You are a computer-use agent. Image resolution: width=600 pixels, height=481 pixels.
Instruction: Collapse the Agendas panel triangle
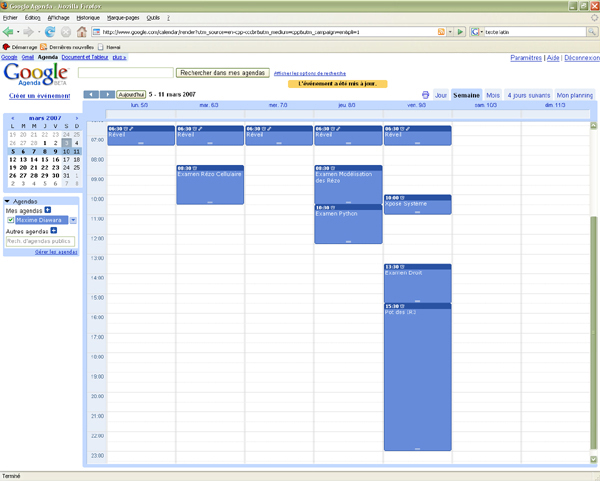click(8, 201)
